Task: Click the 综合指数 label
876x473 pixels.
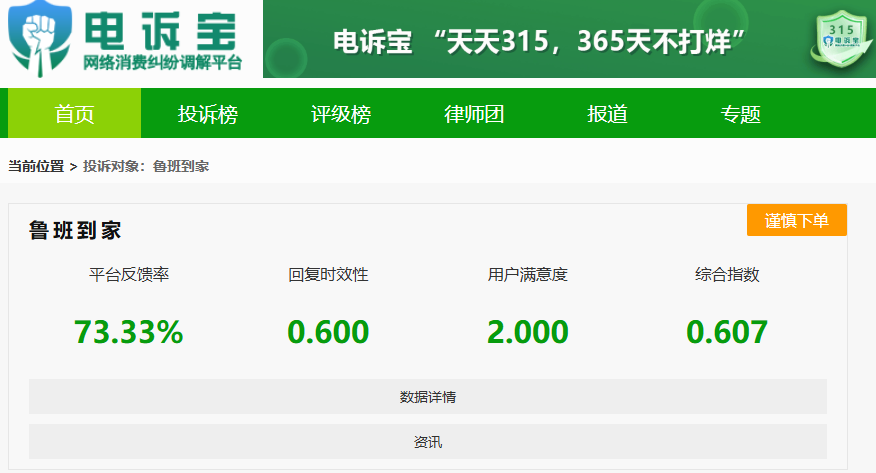Action: (727, 274)
